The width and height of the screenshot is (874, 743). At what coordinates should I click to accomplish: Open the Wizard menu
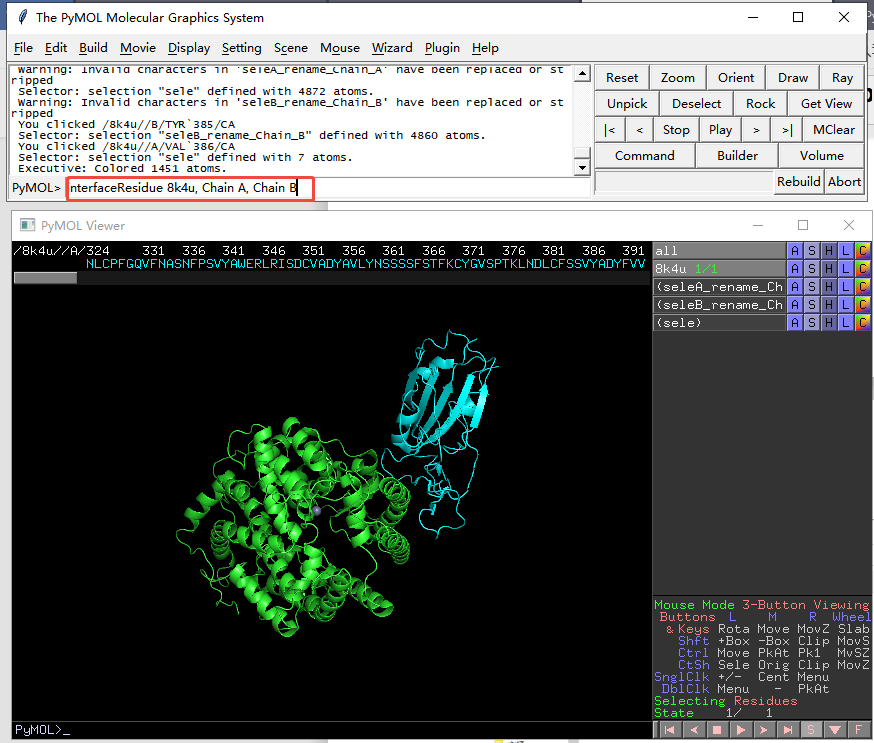(392, 48)
